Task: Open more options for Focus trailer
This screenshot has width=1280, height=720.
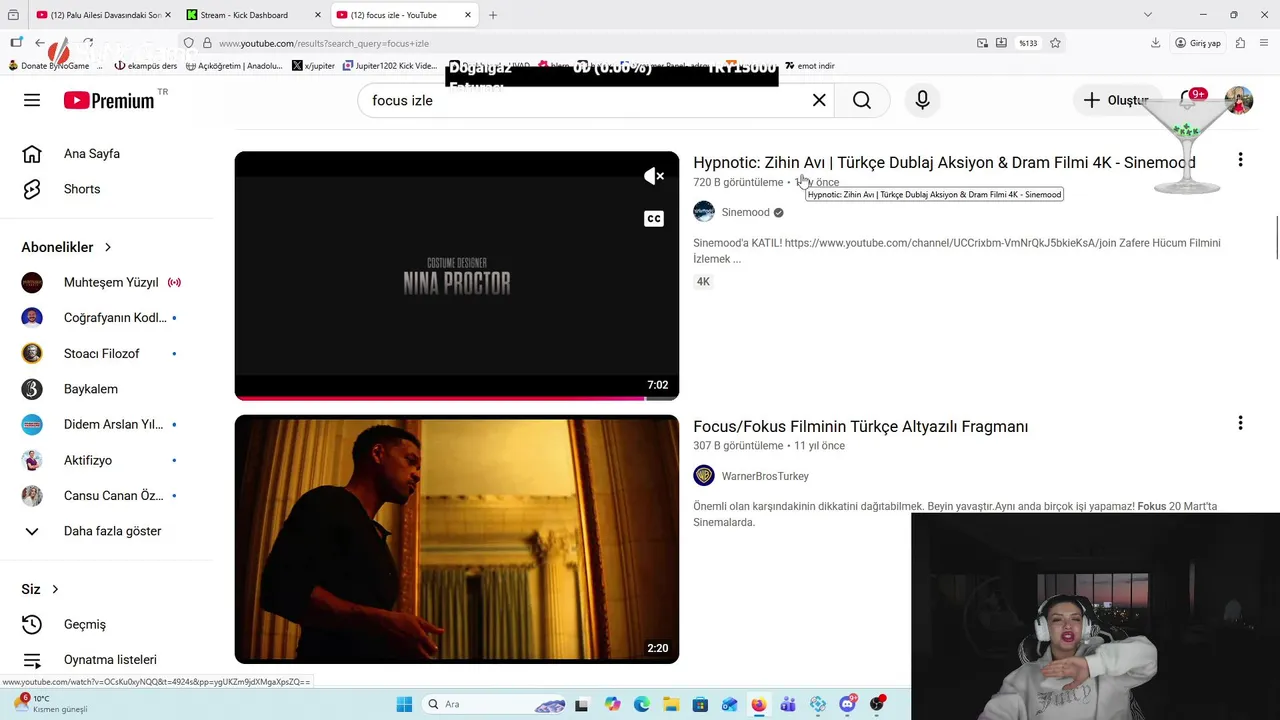Action: (x=1240, y=423)
